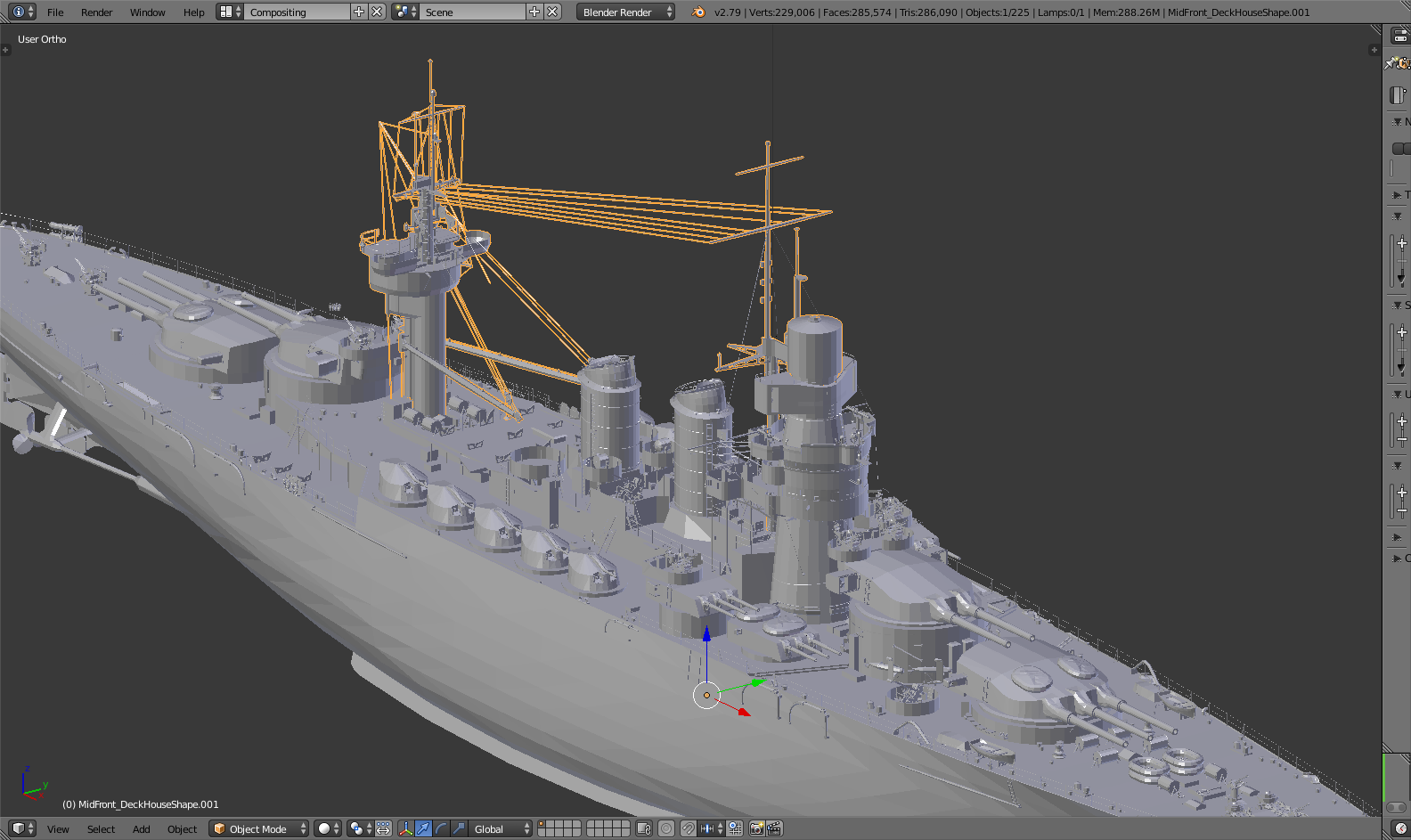
Task: Click the blue Z-axis manipulator arrow
Action: pos(706,634)
